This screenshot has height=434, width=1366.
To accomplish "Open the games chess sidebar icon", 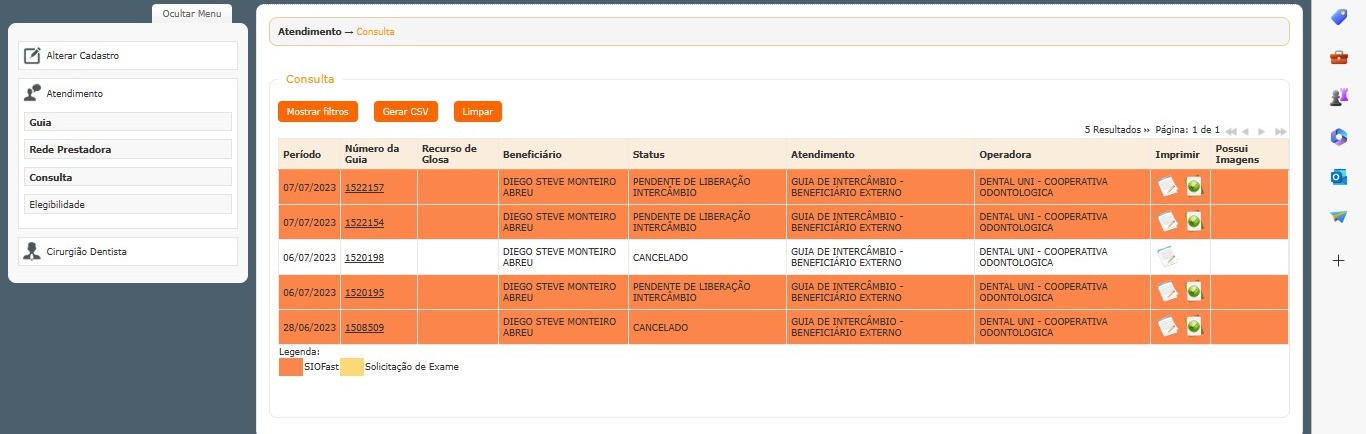I will pyautogui.click(x=1339, y=97).
